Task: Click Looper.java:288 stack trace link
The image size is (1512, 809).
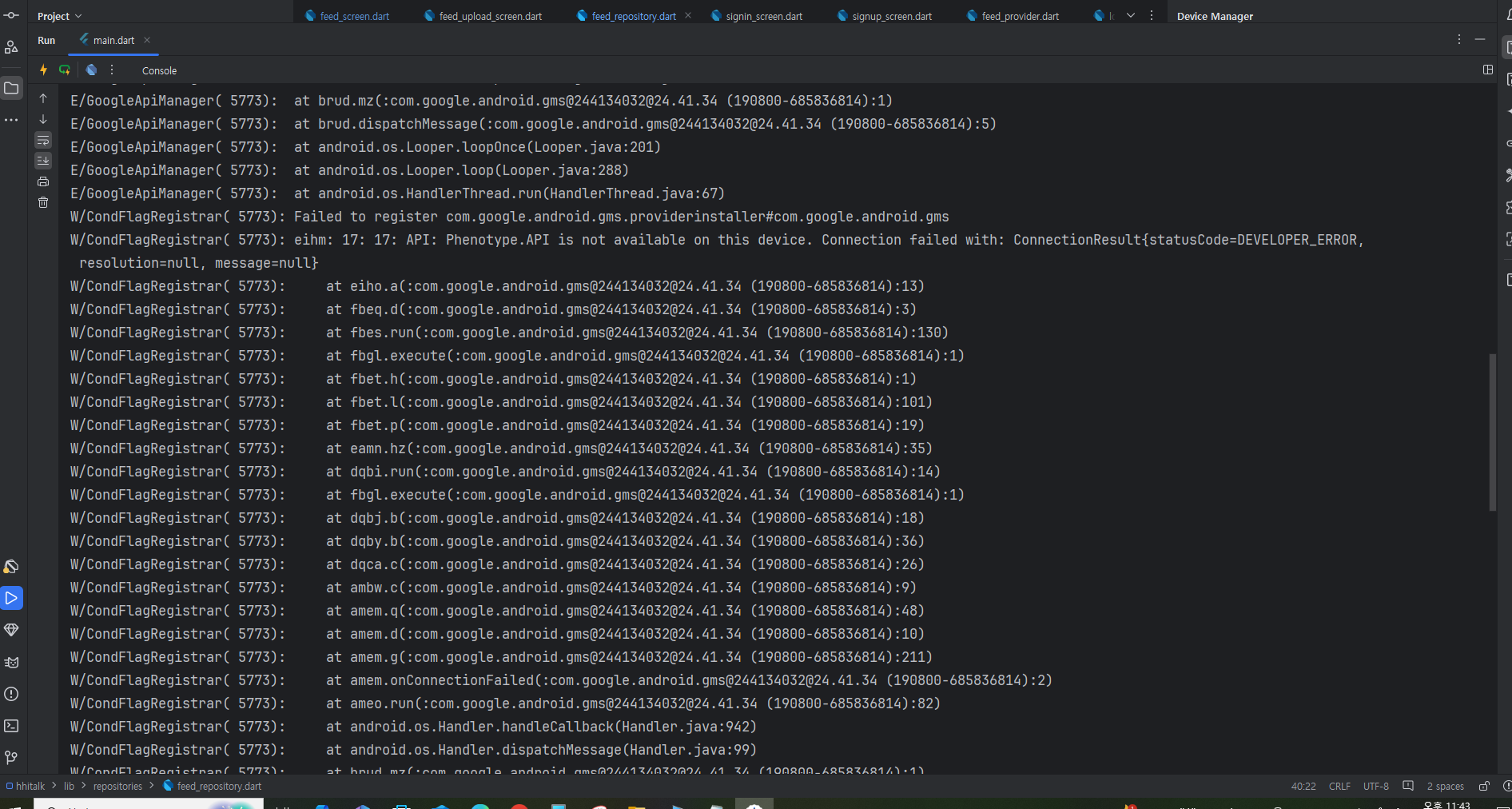Action: [x=562, y=170]
